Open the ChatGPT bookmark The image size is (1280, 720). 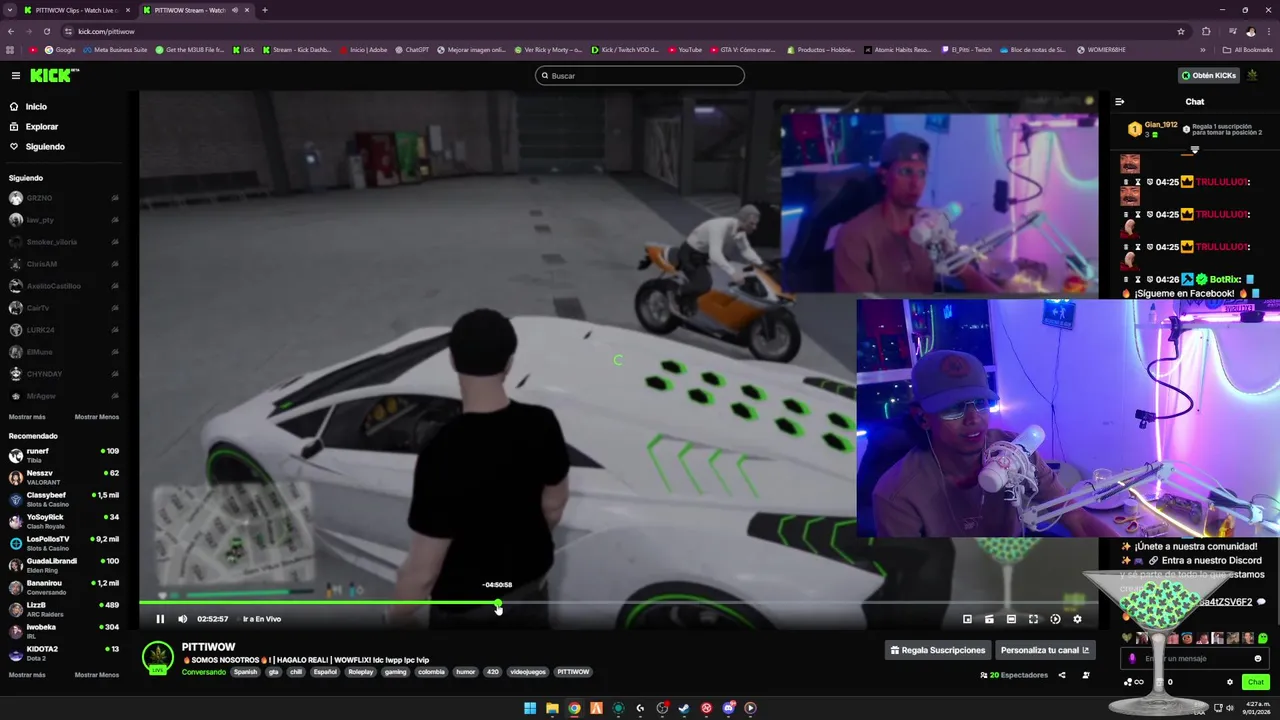(412, 49)
